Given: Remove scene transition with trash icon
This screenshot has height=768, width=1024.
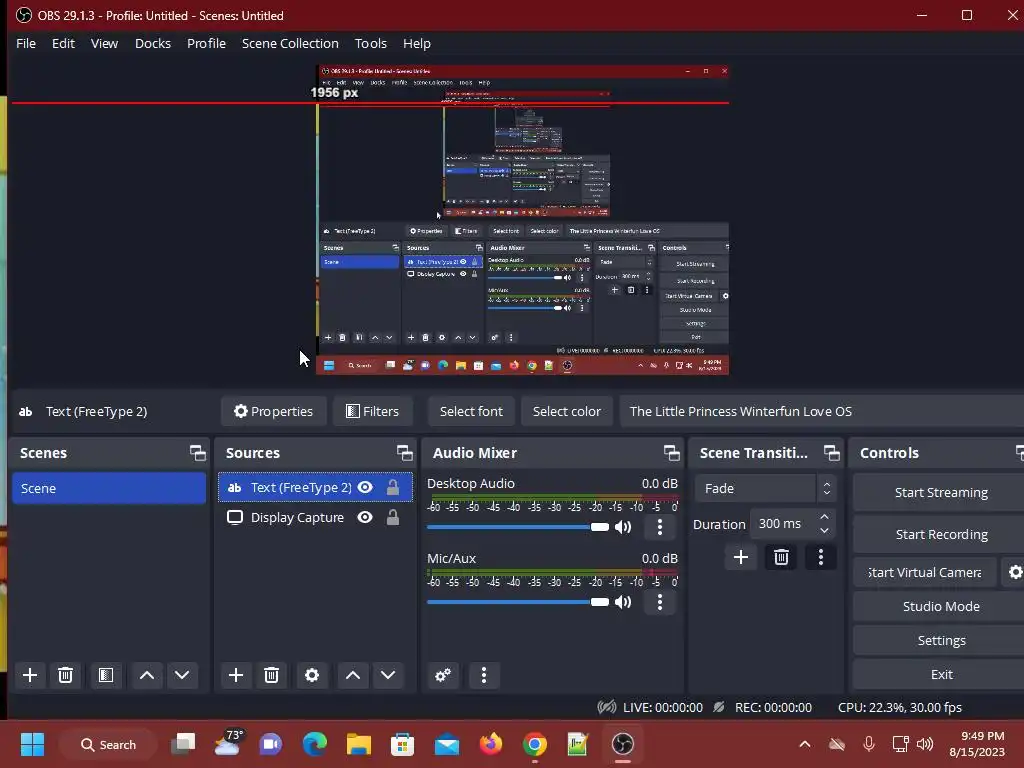Looking at the screenshot, I should point(781,557).
